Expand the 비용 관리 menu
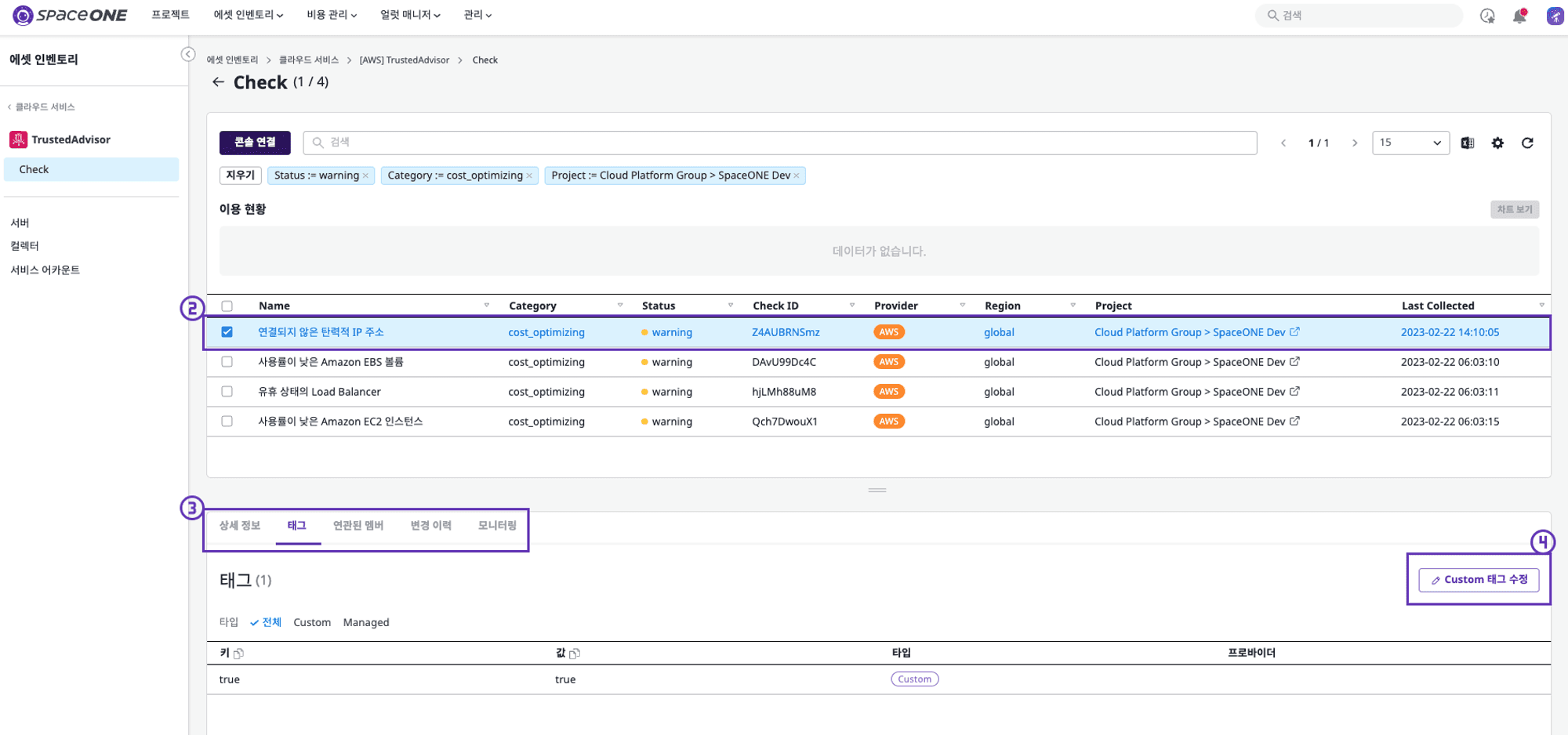This screenshot has height=735, width=1568. coord(332,15)
